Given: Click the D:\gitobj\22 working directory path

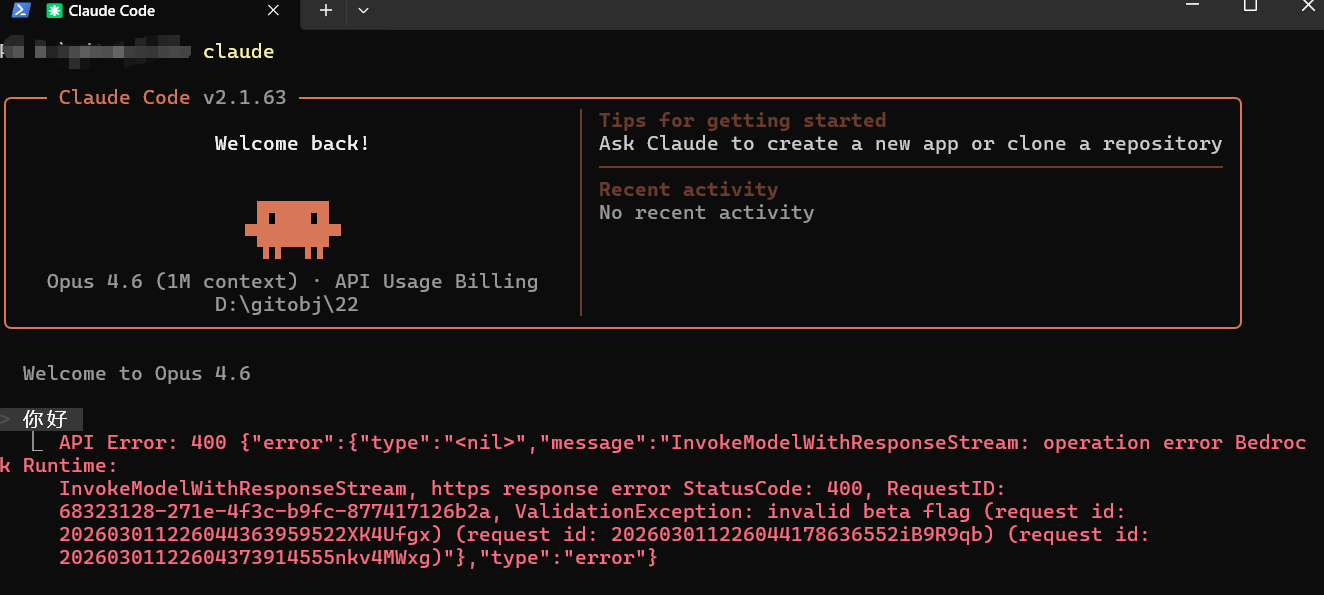Looking at the screenshot, I should point(287,304).
